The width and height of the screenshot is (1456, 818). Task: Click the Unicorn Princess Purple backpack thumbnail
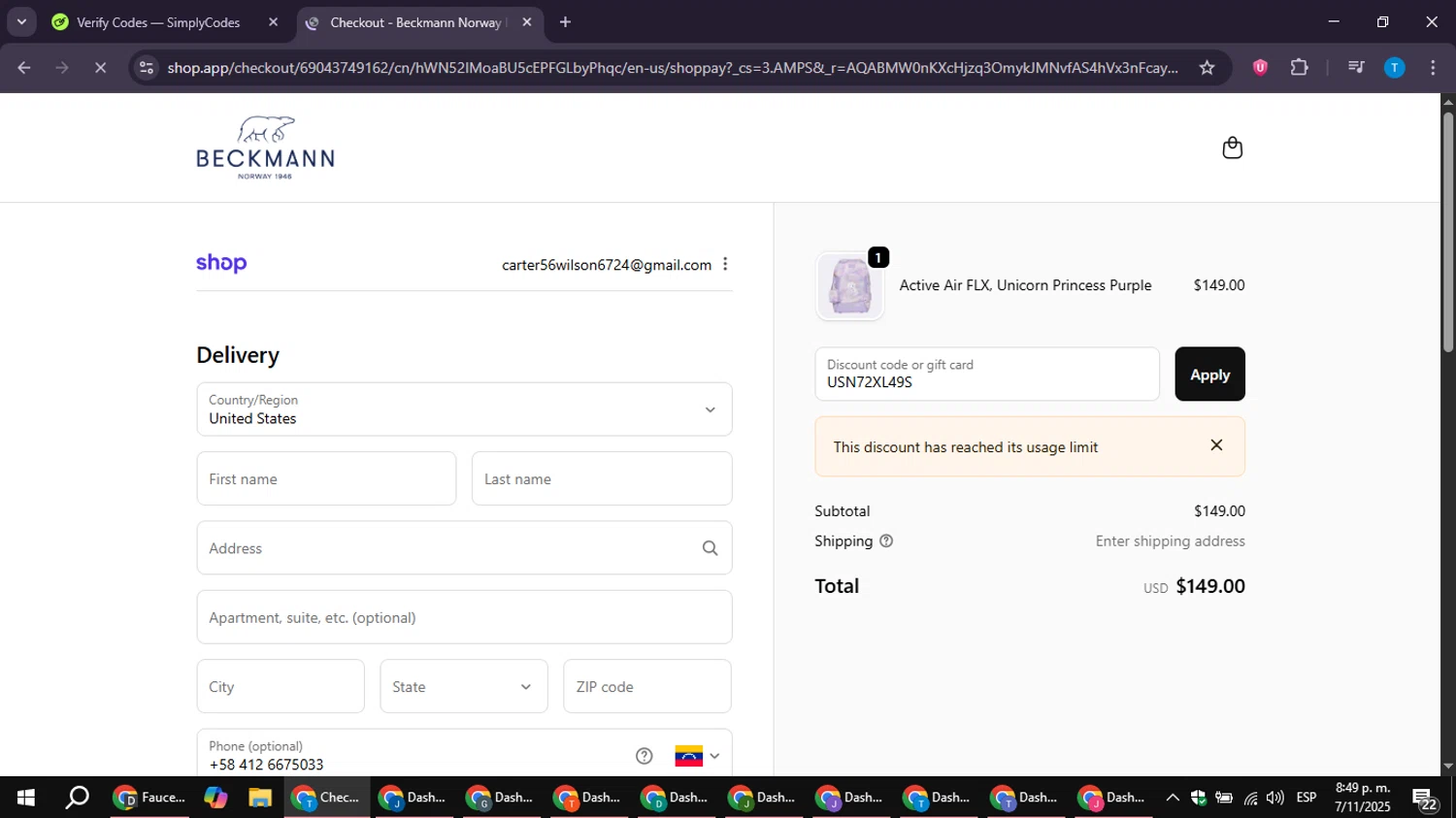pyautogui.click(x=850, y=286)
